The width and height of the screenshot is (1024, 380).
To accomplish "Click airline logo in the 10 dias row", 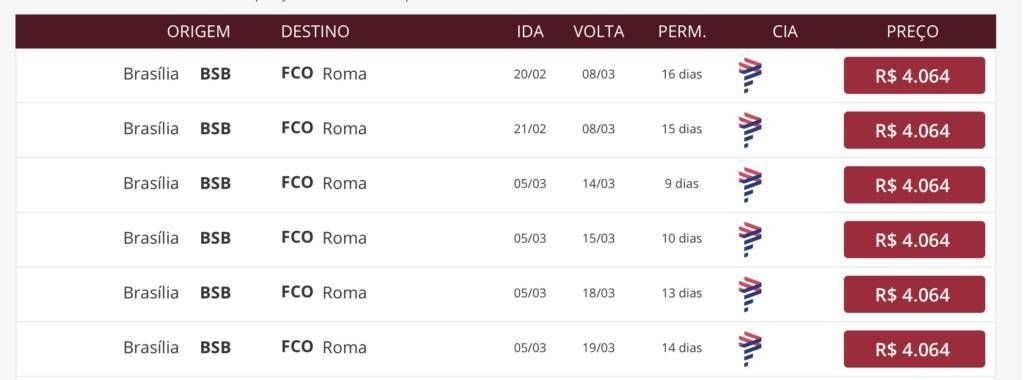I will pos(750,240).
